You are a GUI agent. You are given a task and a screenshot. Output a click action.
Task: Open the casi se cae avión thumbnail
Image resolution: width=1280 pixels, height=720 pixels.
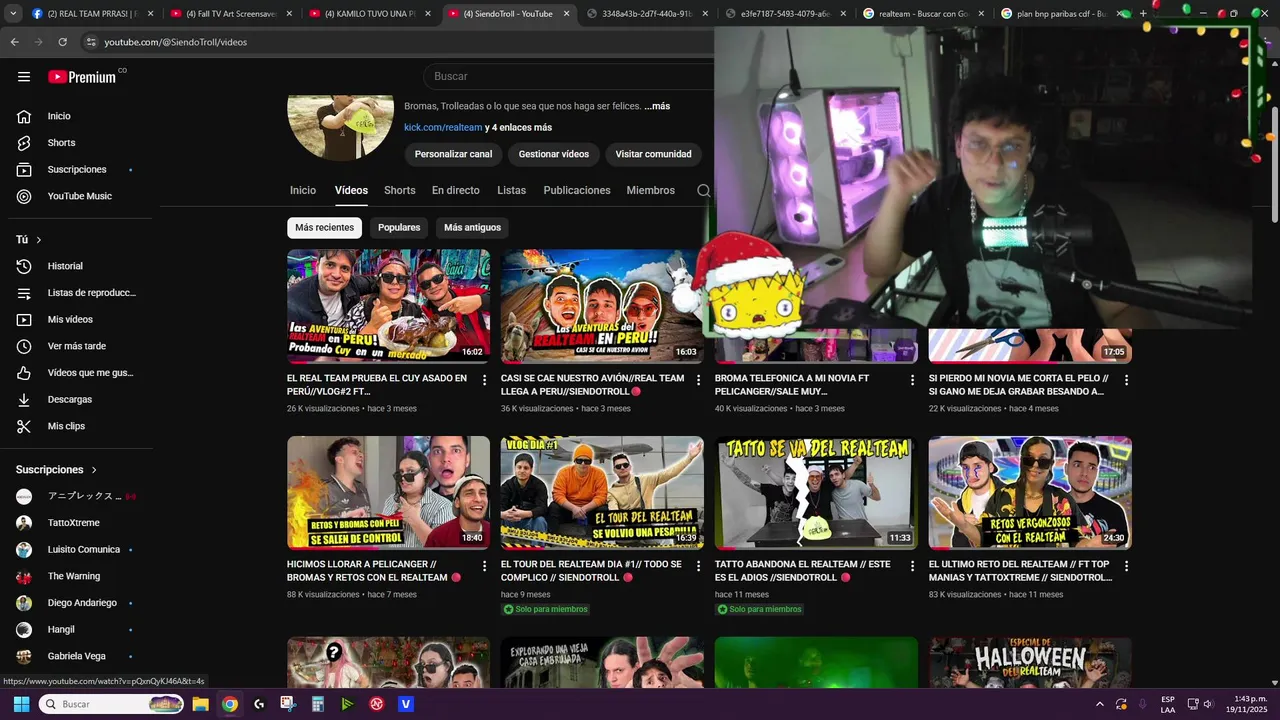(602, 306)
